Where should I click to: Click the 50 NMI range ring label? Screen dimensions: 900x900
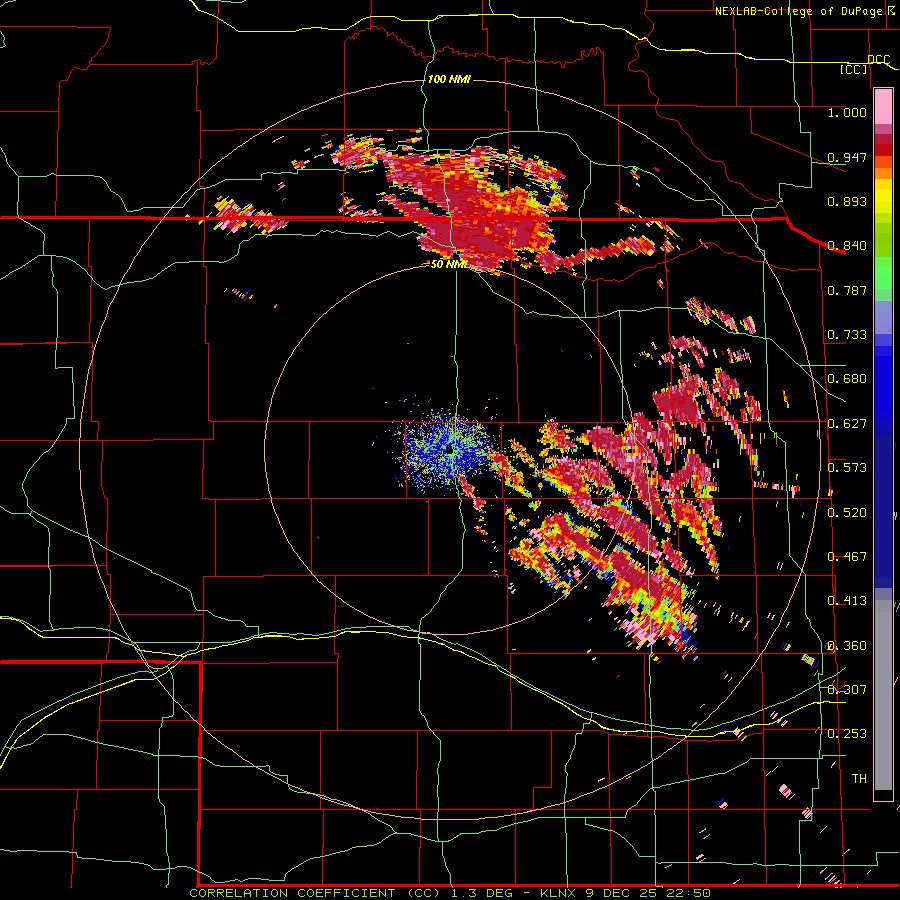point(449,265)
